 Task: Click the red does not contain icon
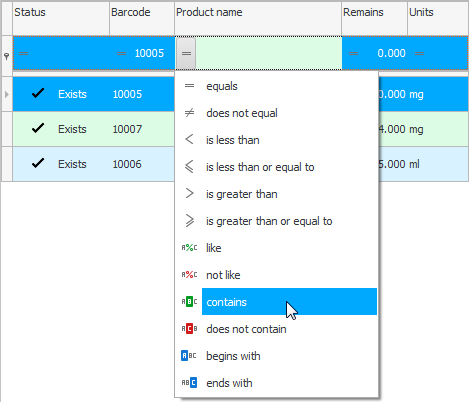189,329
